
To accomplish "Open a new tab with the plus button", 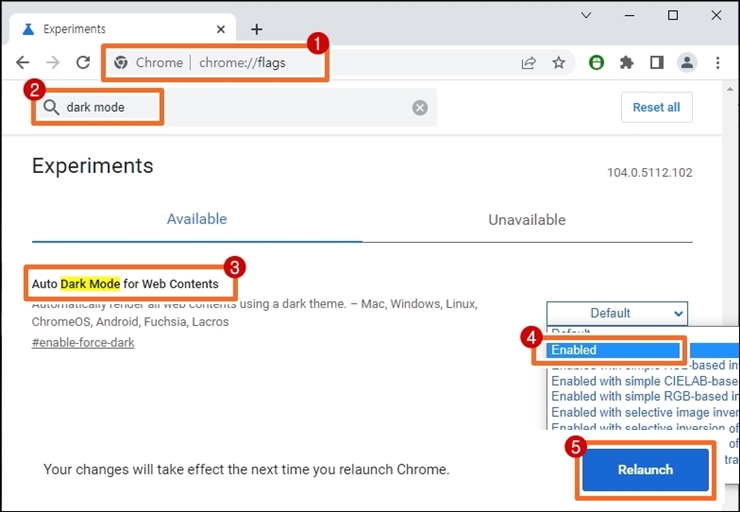I will (256, 29).
